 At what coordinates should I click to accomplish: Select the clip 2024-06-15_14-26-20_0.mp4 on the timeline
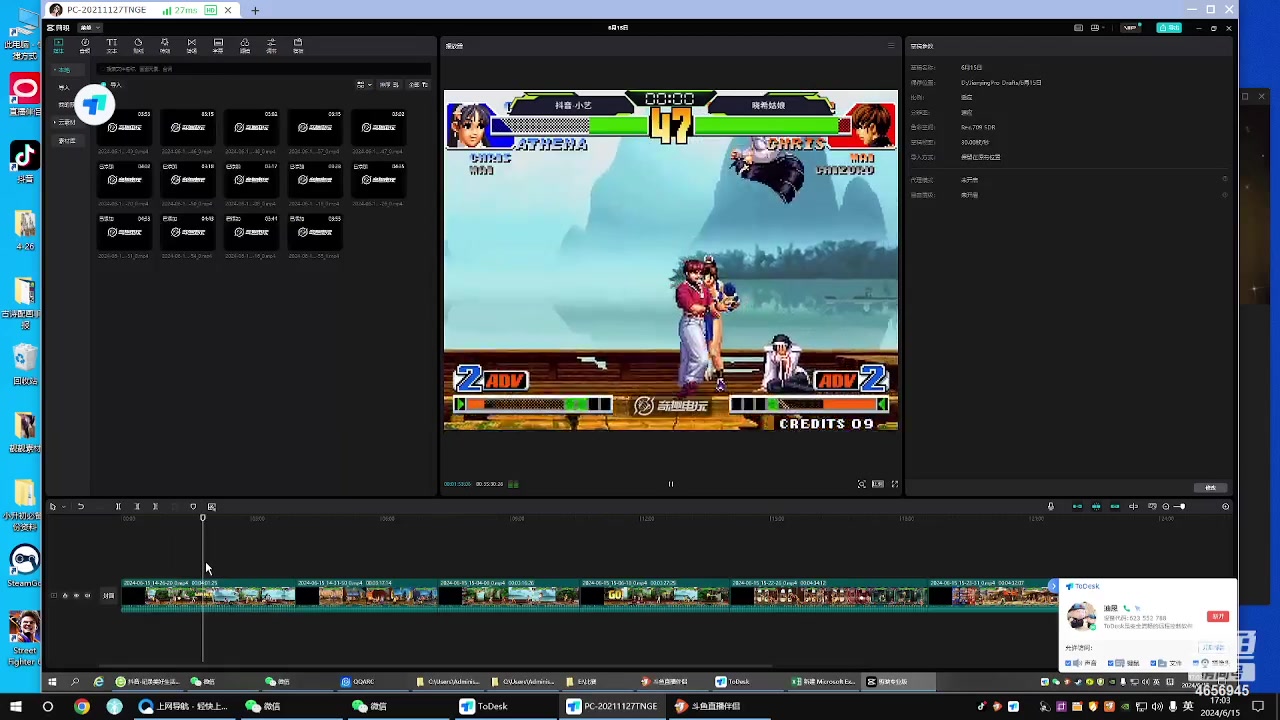208,594
